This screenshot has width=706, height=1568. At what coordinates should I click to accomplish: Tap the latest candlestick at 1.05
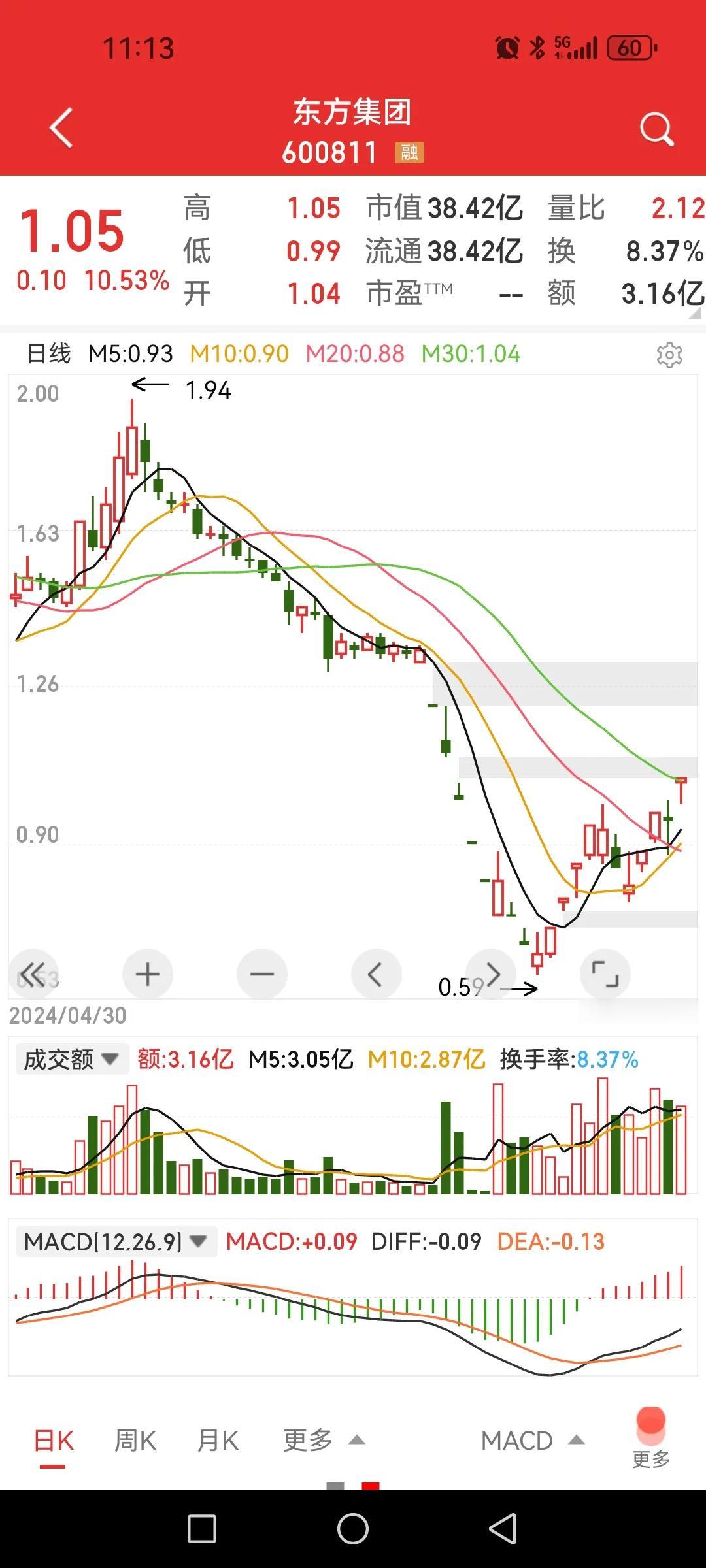pos(681,789)
